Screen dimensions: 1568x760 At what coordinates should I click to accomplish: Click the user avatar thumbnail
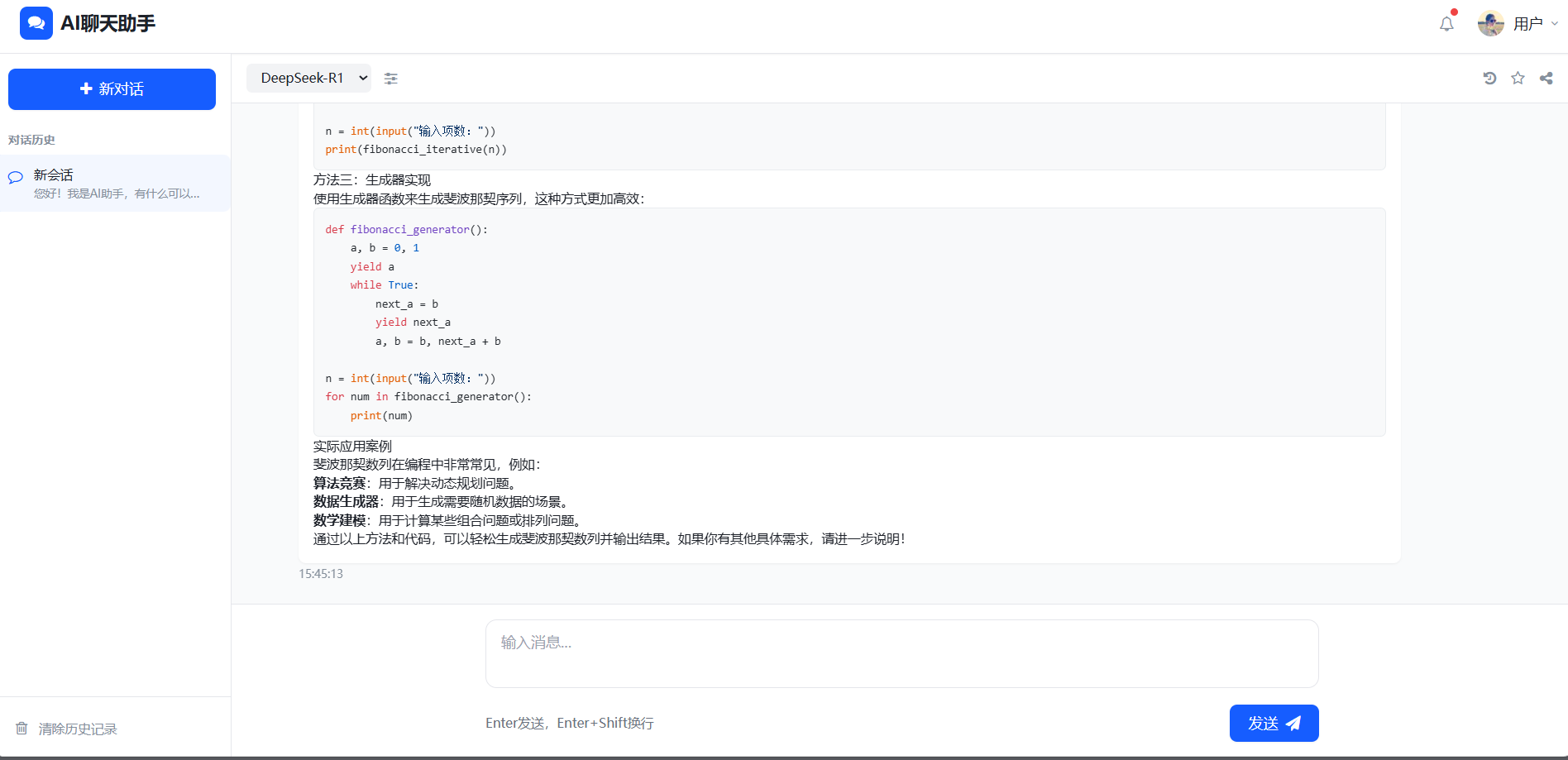click(x=1490, y=23)
